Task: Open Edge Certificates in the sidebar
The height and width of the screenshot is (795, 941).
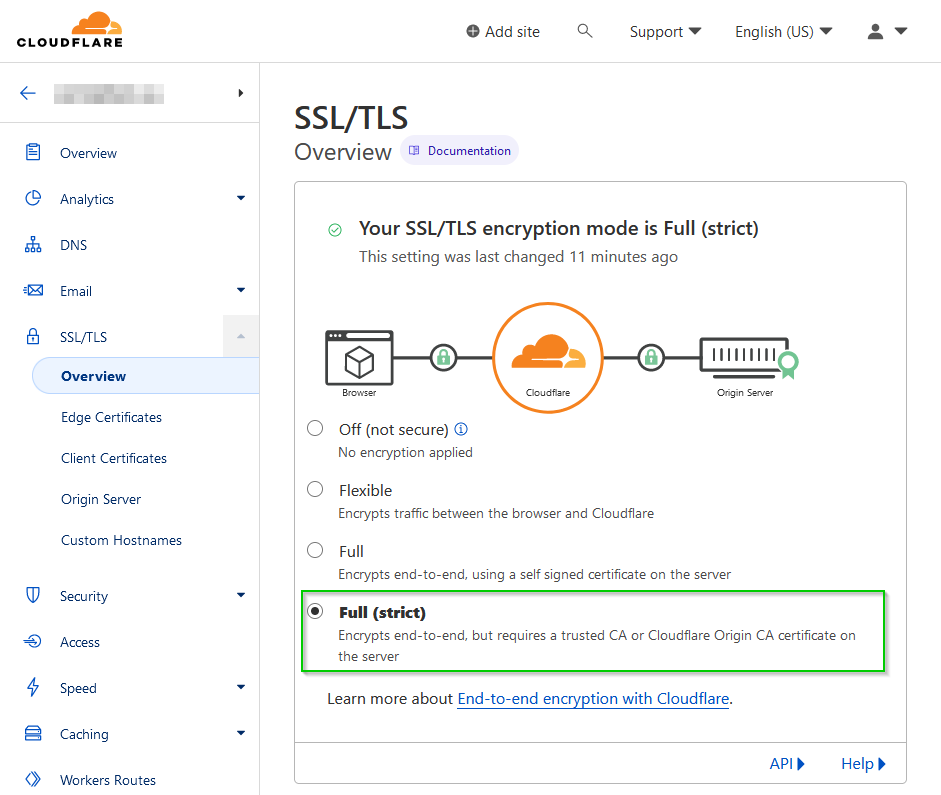Action: 111,417
